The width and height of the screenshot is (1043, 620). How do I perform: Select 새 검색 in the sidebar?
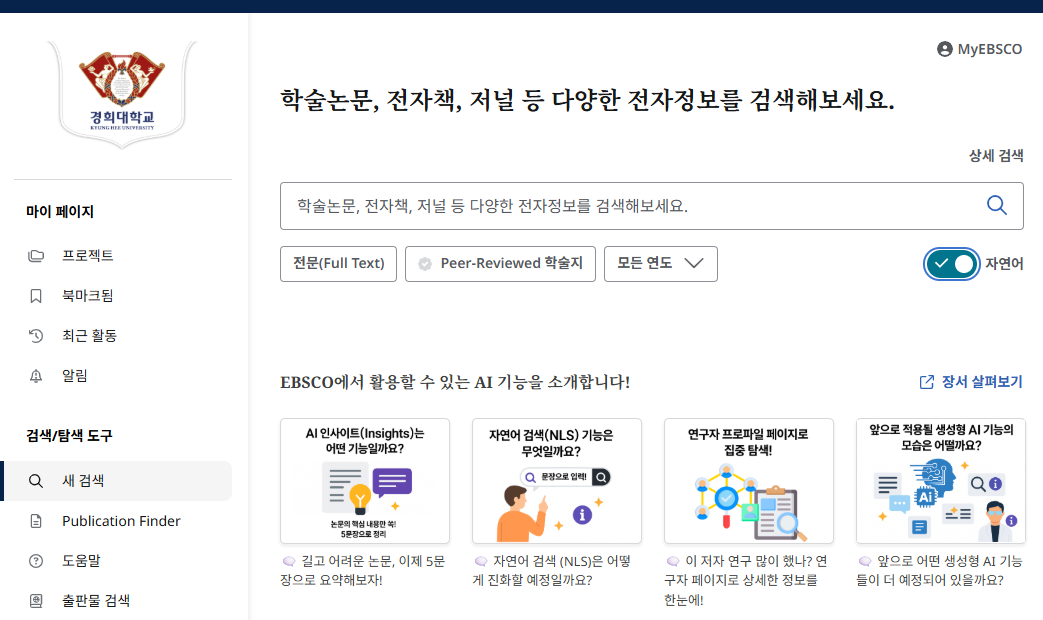coord(83,481)
